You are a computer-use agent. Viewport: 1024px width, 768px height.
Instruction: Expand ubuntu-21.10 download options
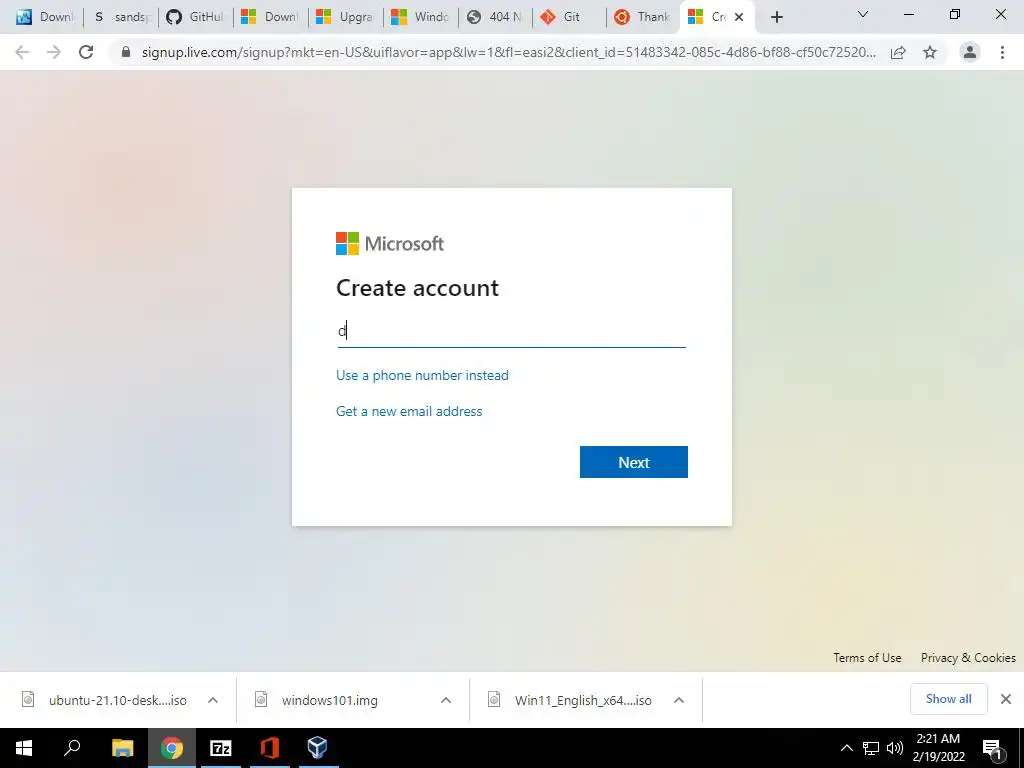(213, 700)
